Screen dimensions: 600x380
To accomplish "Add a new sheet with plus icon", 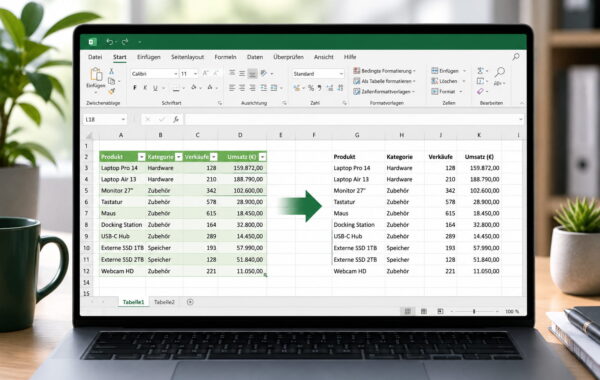I will pyautogui.click(x=190, y=302).
